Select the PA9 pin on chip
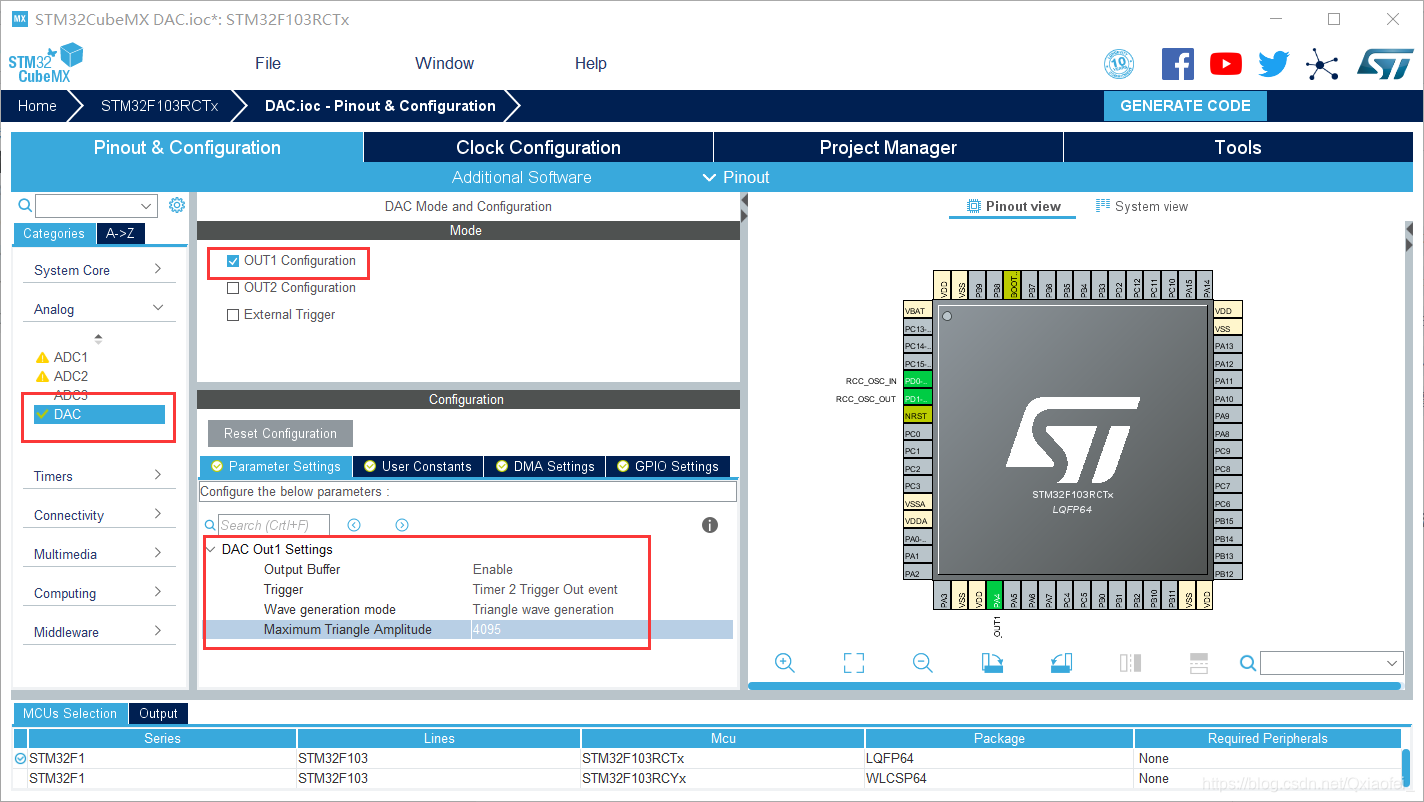The image size is (1424, 802). tap(1227, 415)
